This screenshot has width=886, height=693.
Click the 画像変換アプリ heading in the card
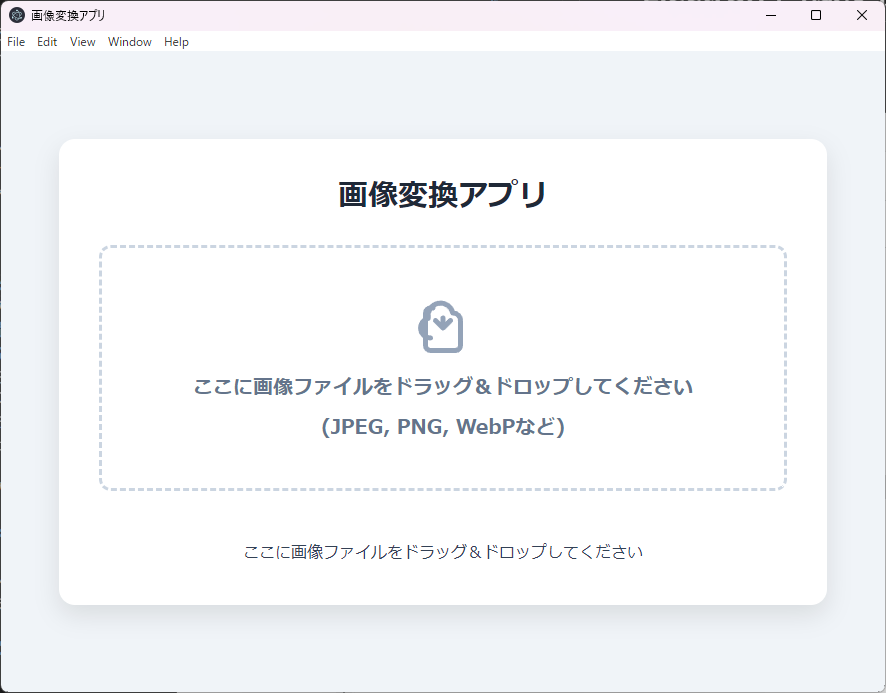click(x=443, y=194)
